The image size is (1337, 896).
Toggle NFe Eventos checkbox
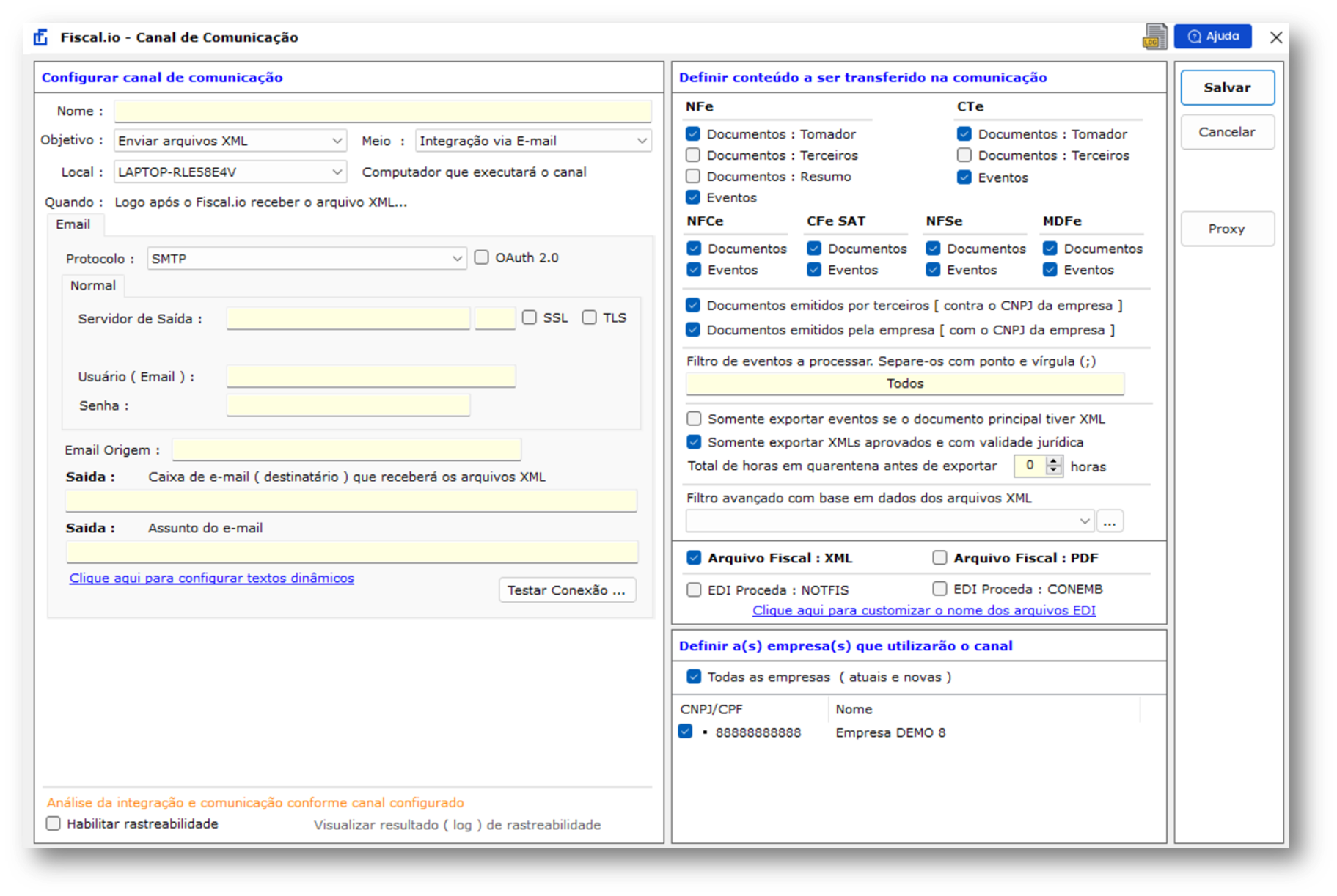(693, 197)
